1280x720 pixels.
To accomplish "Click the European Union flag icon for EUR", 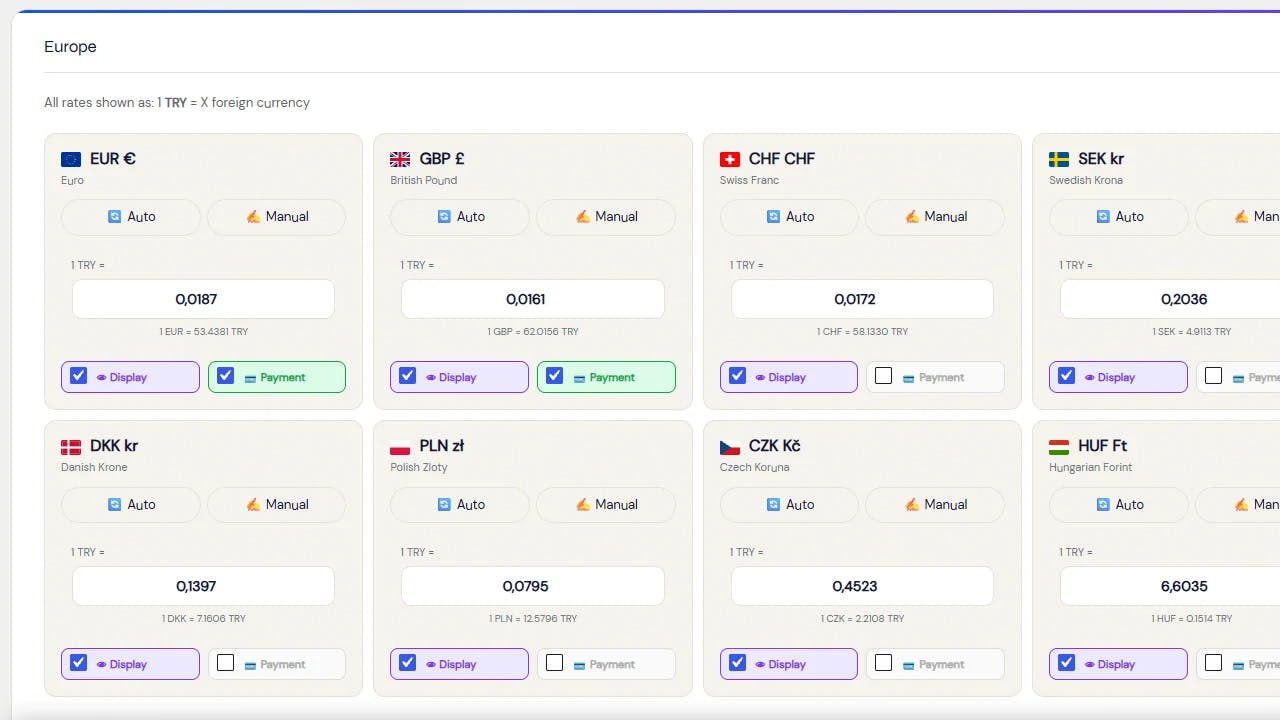I will (x=71, y=159).
